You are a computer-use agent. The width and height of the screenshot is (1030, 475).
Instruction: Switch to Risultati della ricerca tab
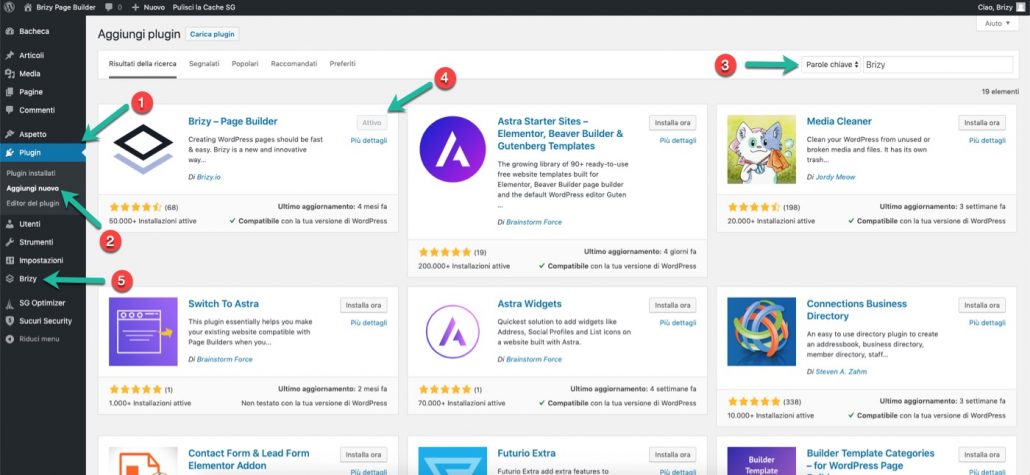click(143, 64)
